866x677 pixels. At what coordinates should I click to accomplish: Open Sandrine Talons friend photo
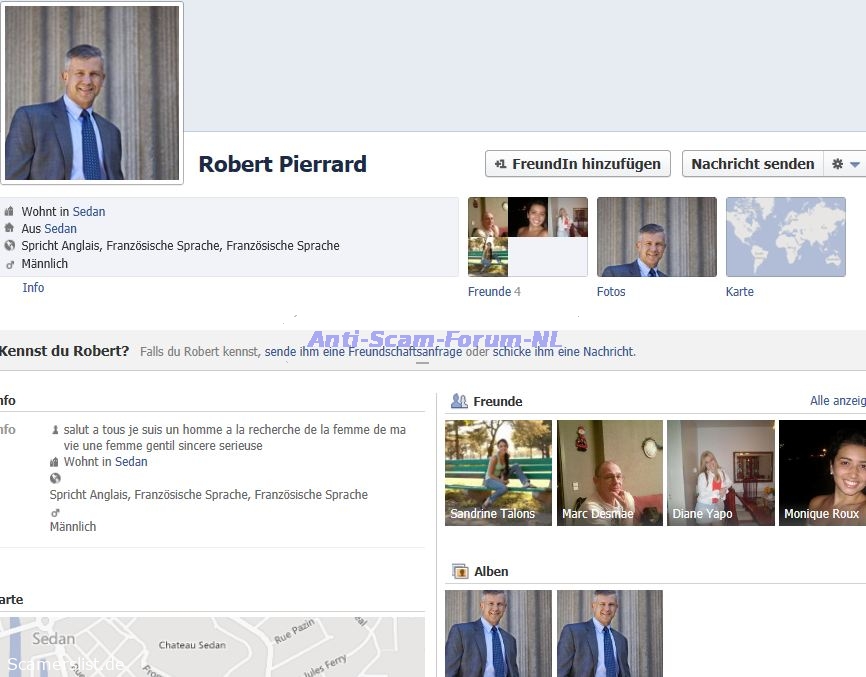498,472
